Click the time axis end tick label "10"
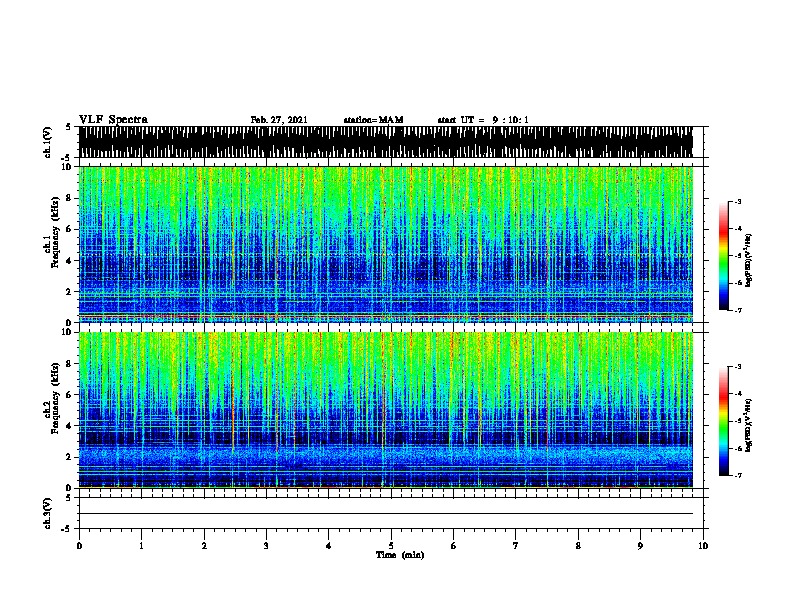The height and width of the screenshot is (612, 792). [x=703, y=545]
